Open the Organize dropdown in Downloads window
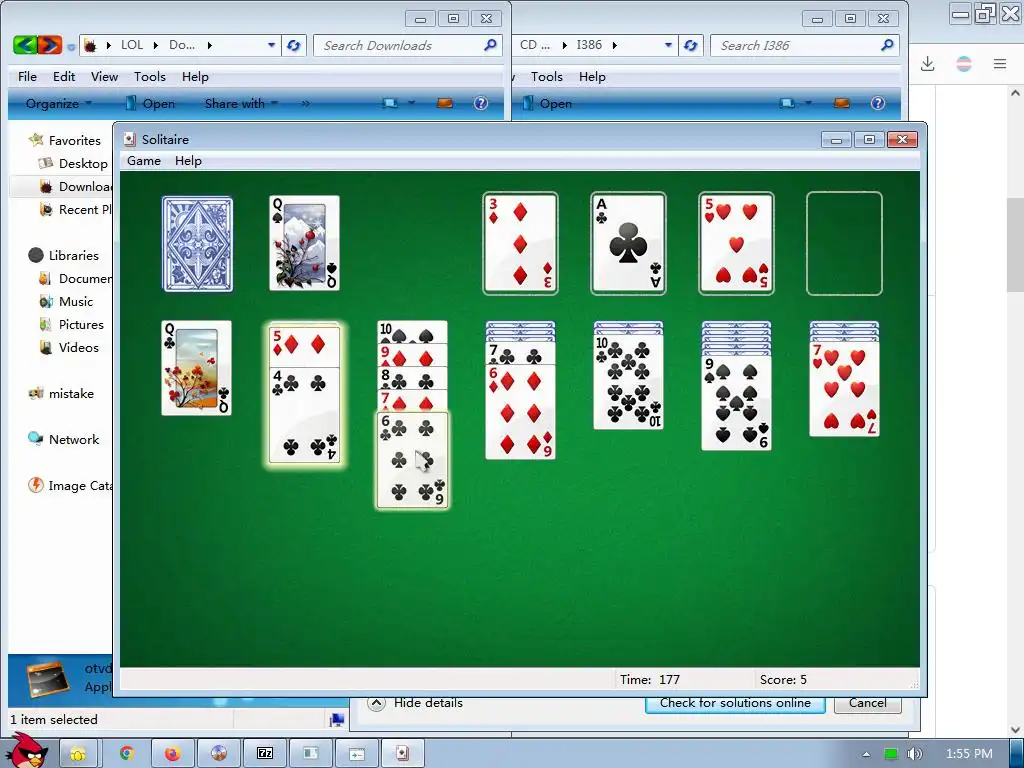 click(59, 103)
